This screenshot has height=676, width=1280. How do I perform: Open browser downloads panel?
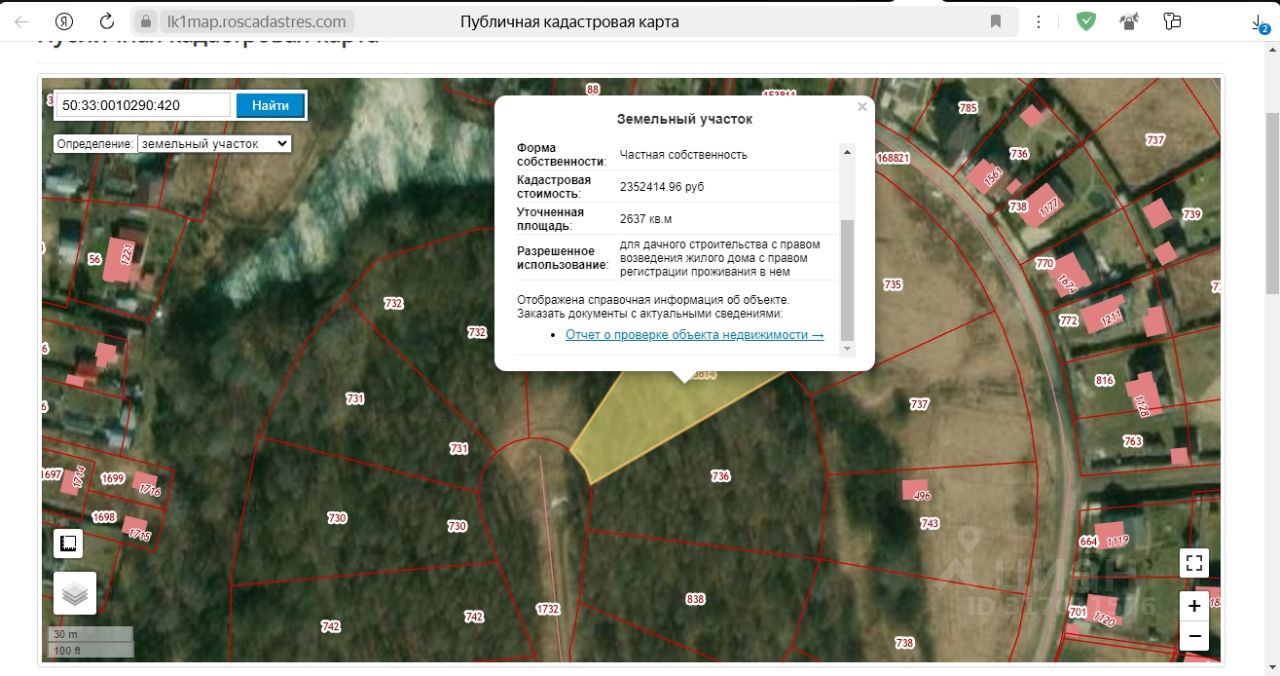pos(1259,22)
